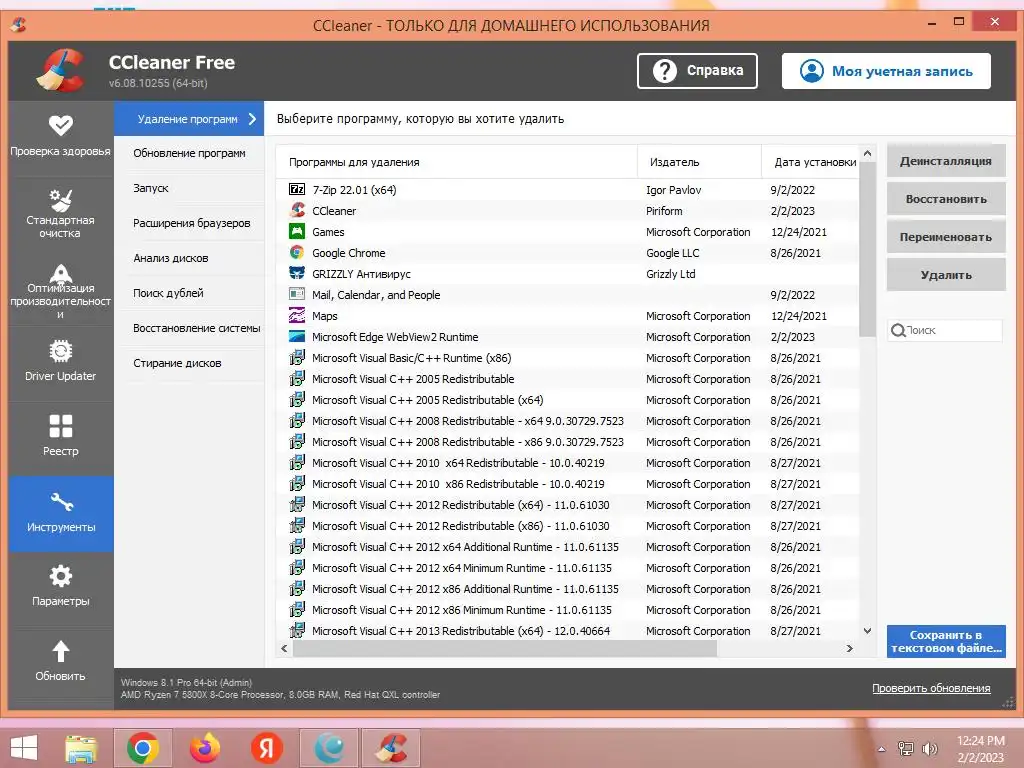Click publisher Piriform cell

click(664, 211)
